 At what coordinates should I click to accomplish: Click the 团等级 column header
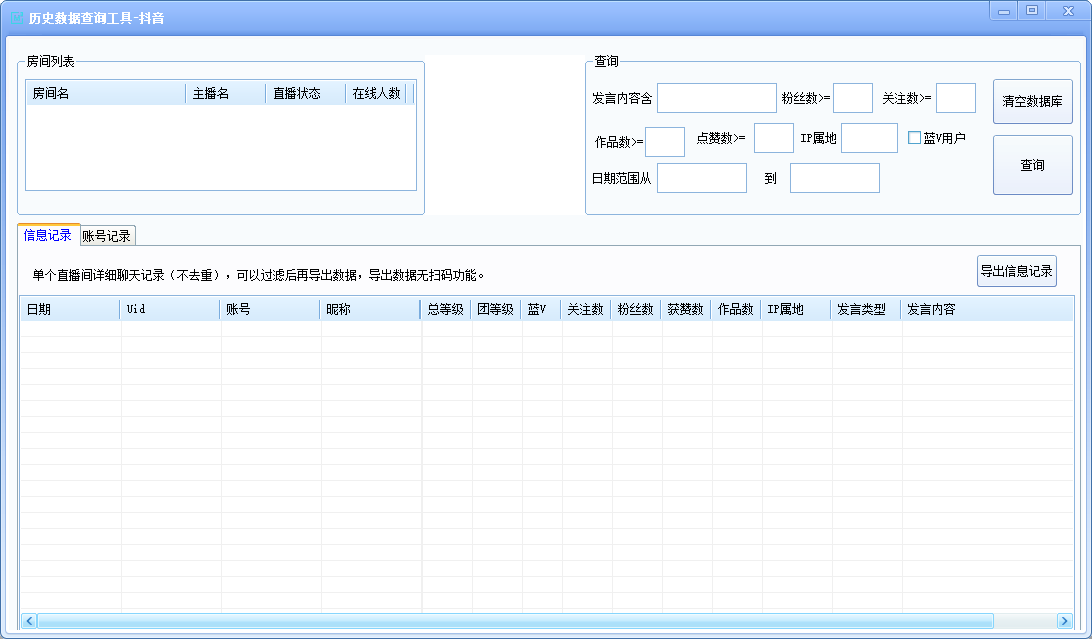coord(496,309)
